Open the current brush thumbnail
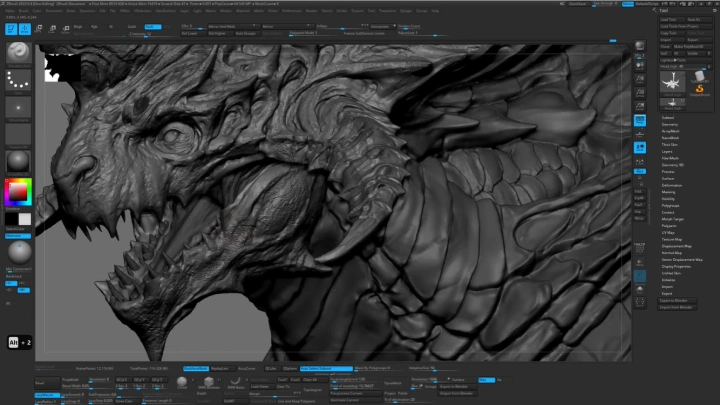The height and width of the screenshot is (405, 720). (x=18, y=53)
